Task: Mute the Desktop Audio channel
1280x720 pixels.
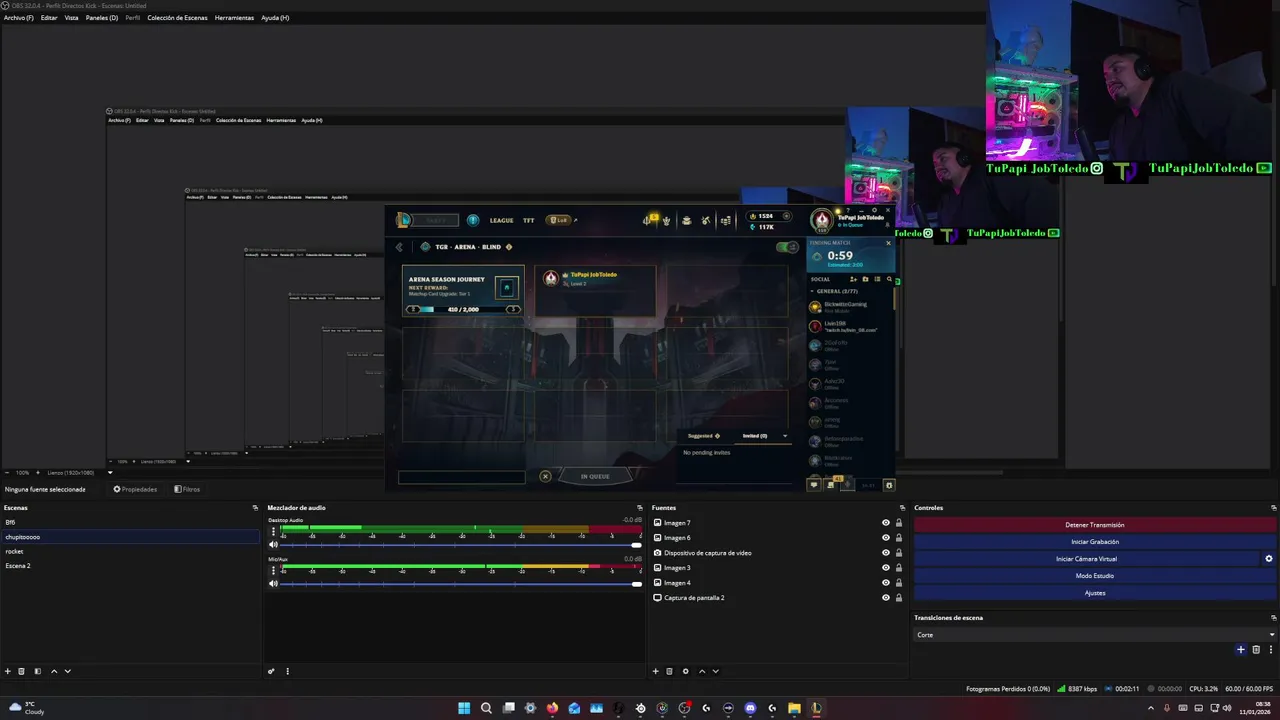Action: click(x=273, y=545)
